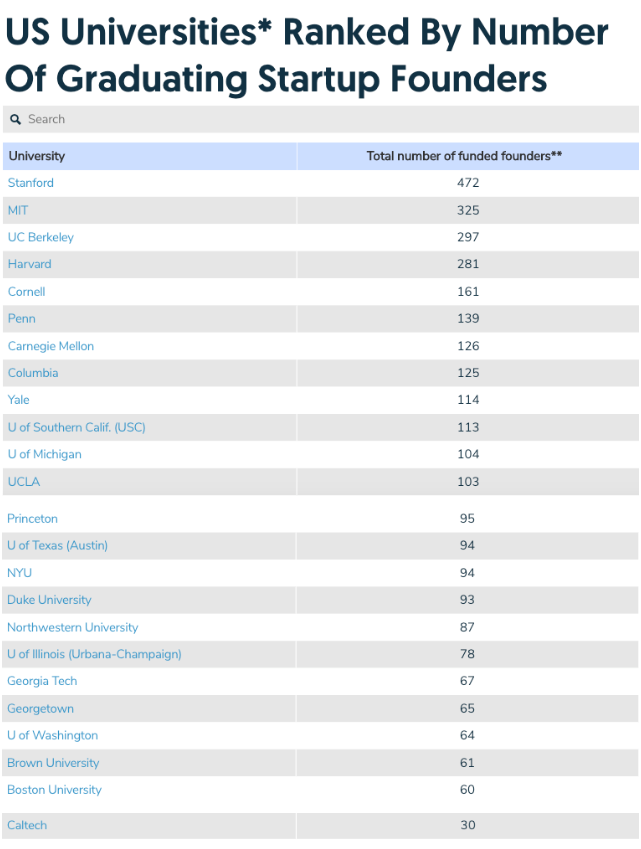Click U of Southern Calif. (USC) link
Image resolution: width=641 pixels, height=849 pixels.
(x=76, y=427)
